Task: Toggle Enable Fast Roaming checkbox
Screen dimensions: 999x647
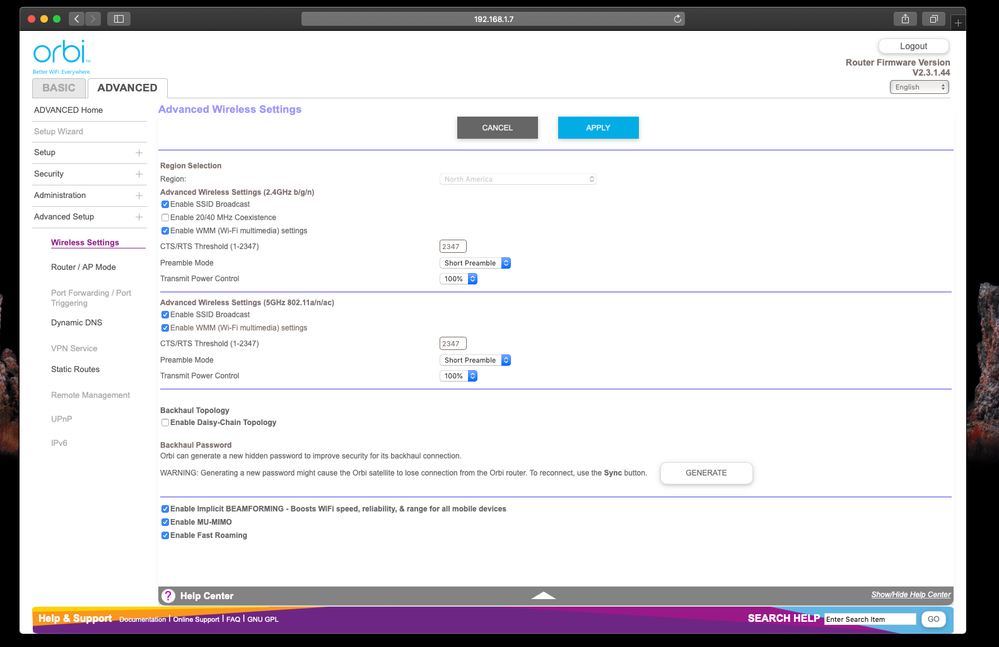Action: coord(165,536)
